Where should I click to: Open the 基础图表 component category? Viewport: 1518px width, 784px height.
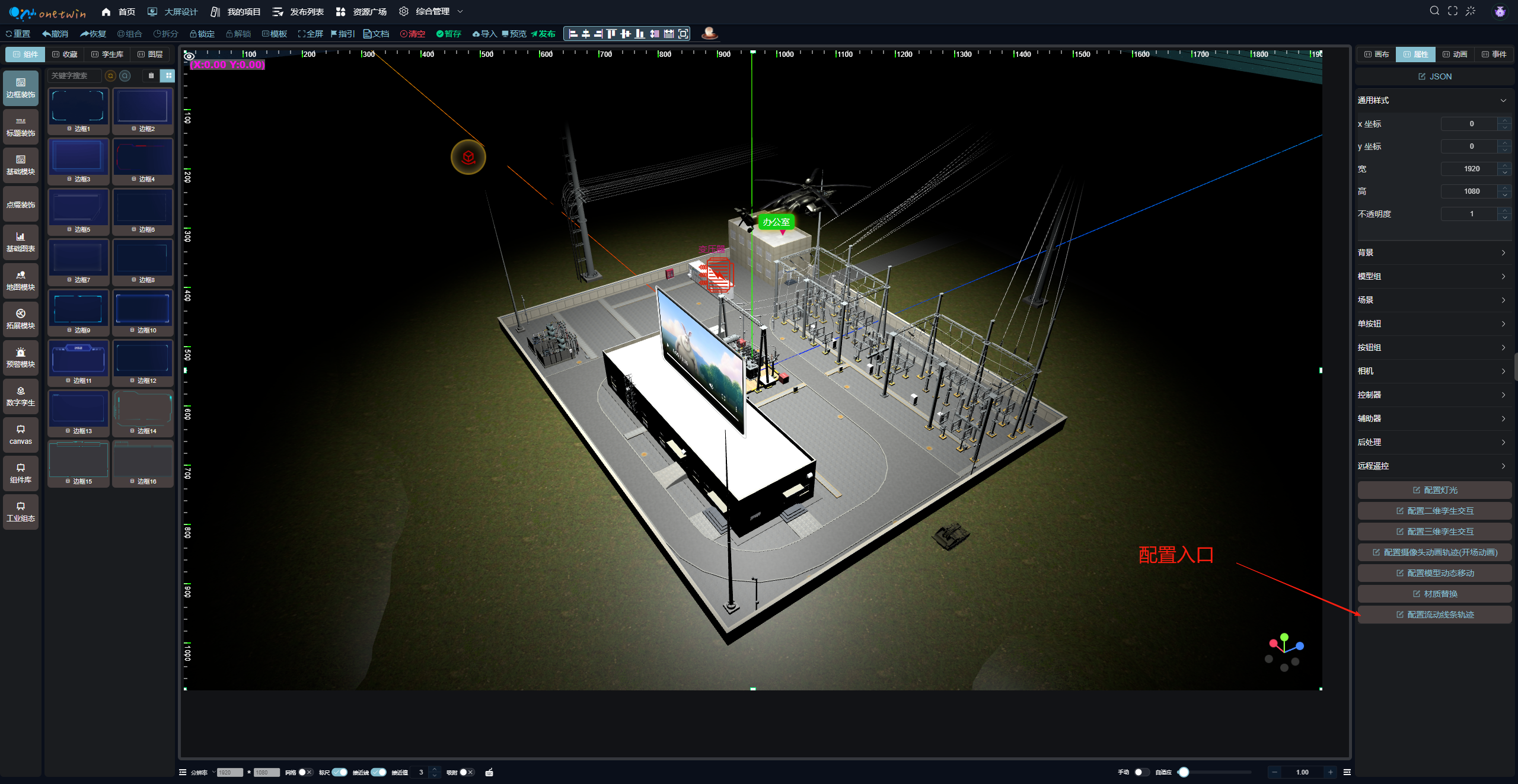(21, 242)
